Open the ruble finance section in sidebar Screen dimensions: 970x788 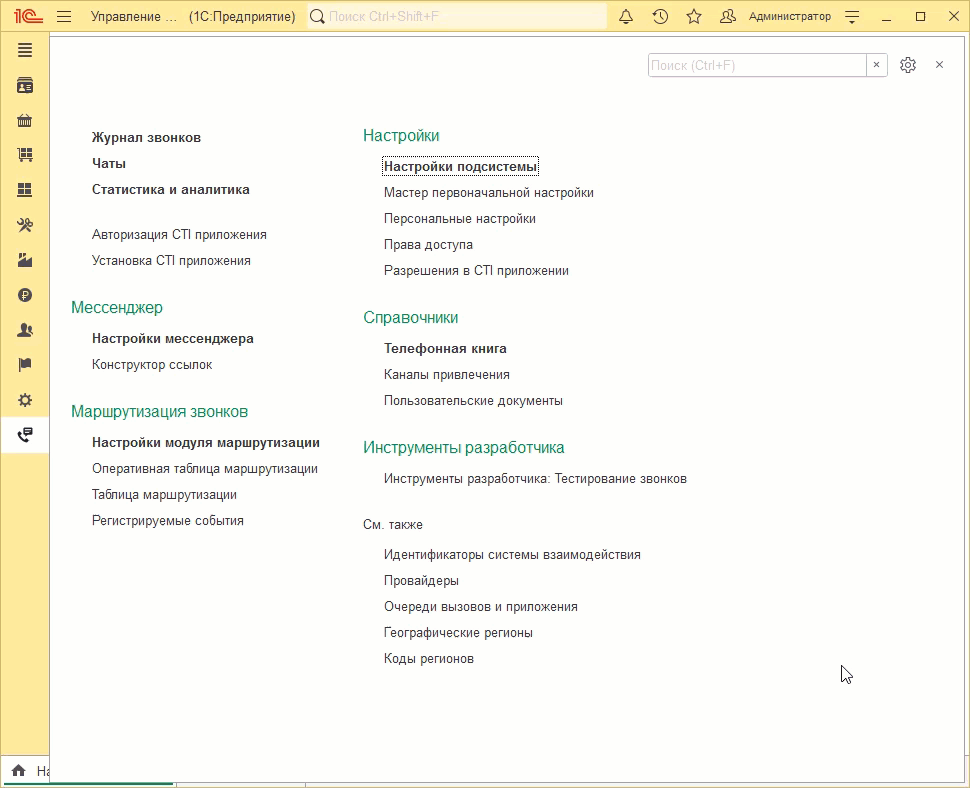(x=25, y=295)
